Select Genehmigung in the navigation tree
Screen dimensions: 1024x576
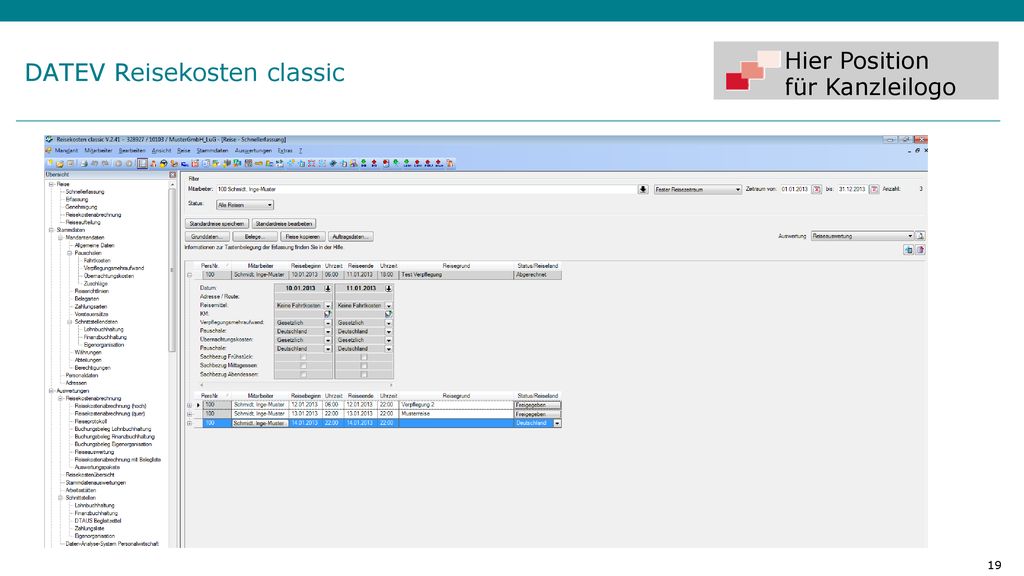tap(81, 207)
